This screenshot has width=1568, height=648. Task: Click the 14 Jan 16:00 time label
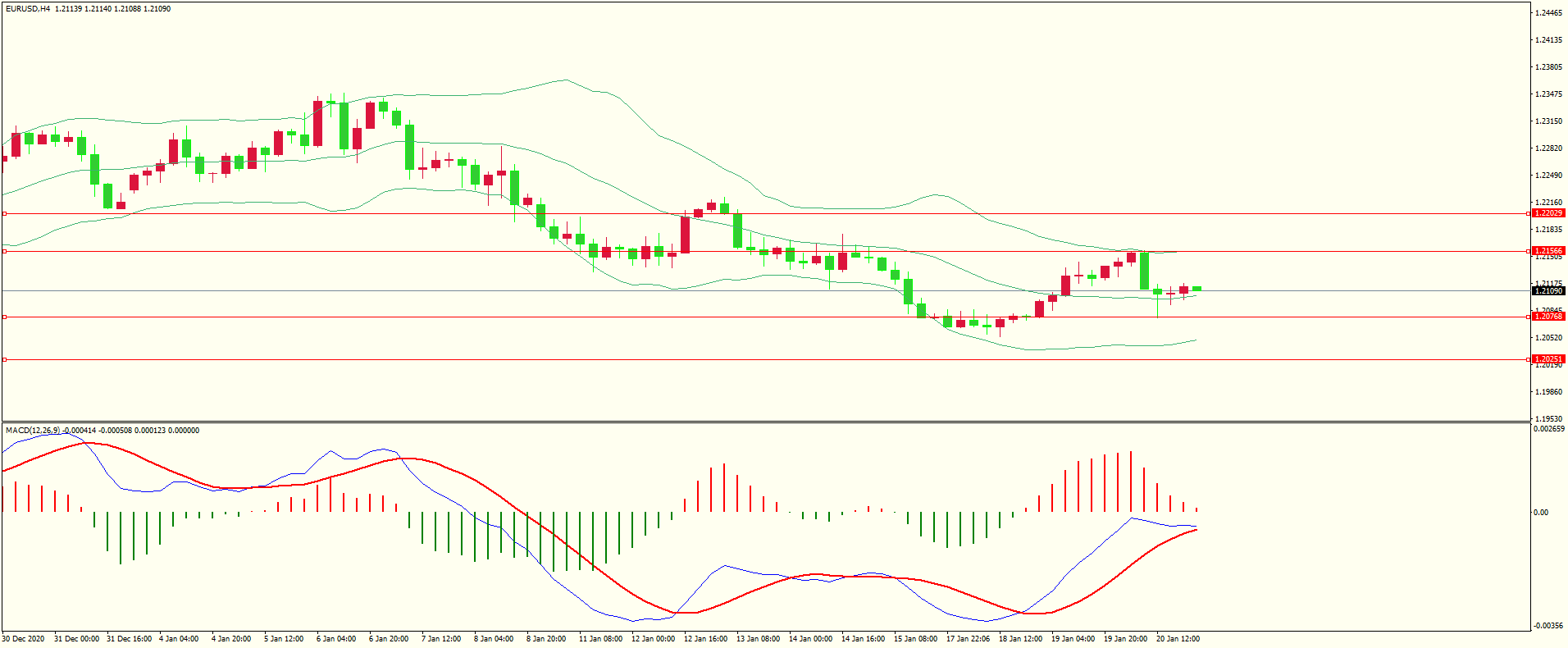click(864, 639)
